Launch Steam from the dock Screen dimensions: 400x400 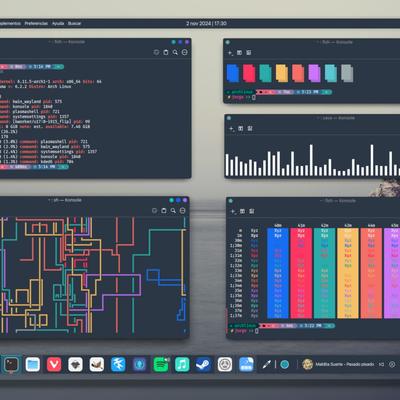click(x=203, y=364)
